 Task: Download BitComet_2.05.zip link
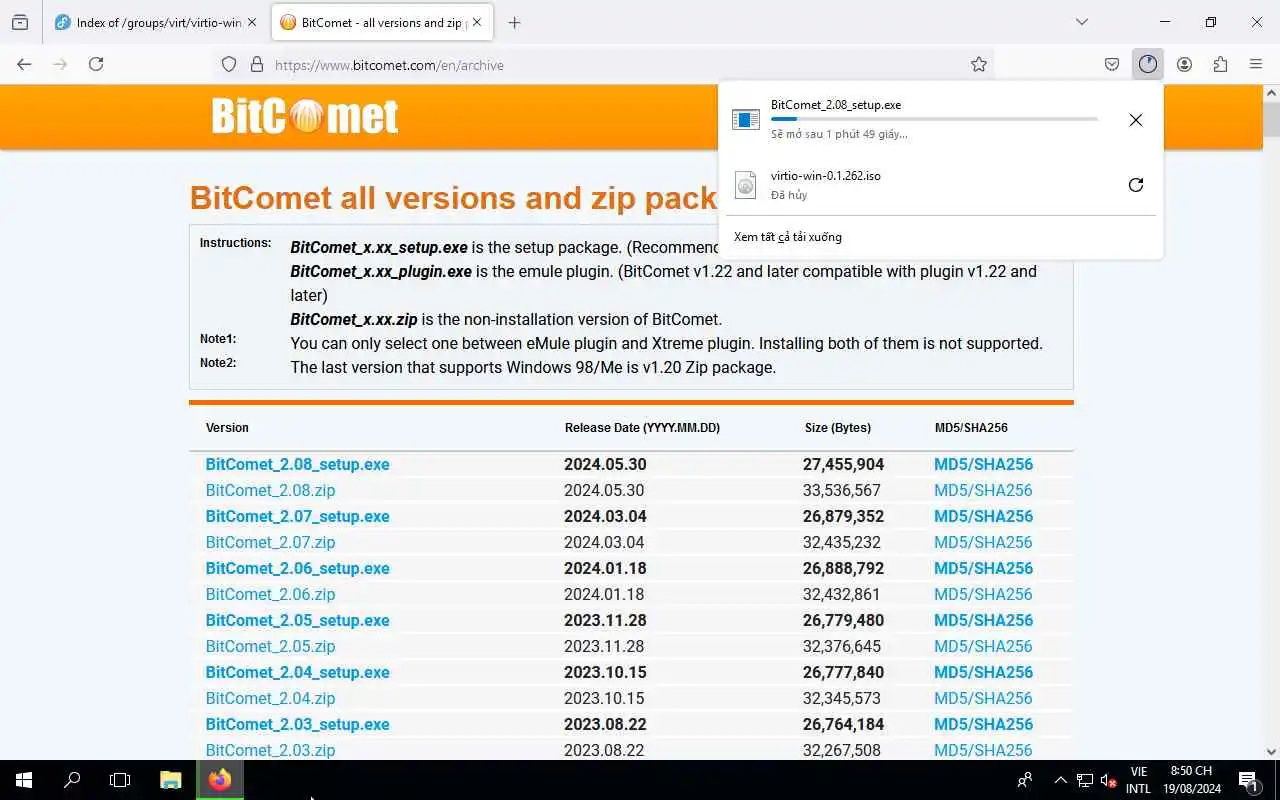[x=270, y=646]
